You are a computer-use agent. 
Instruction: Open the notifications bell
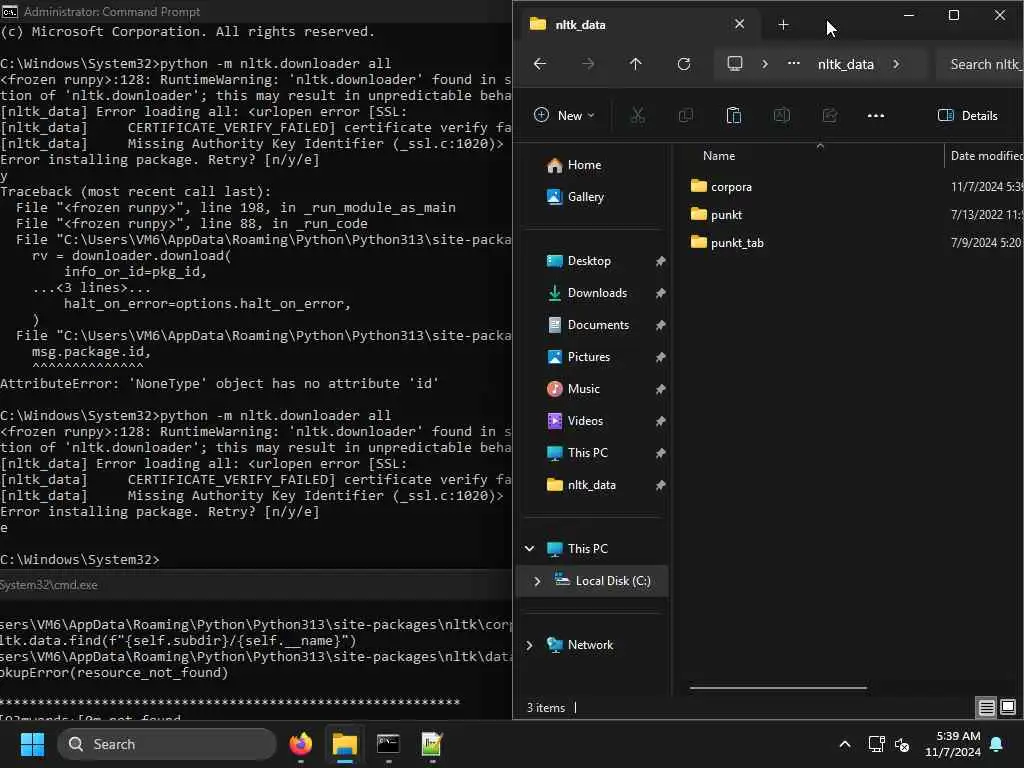tap(997, 744)
